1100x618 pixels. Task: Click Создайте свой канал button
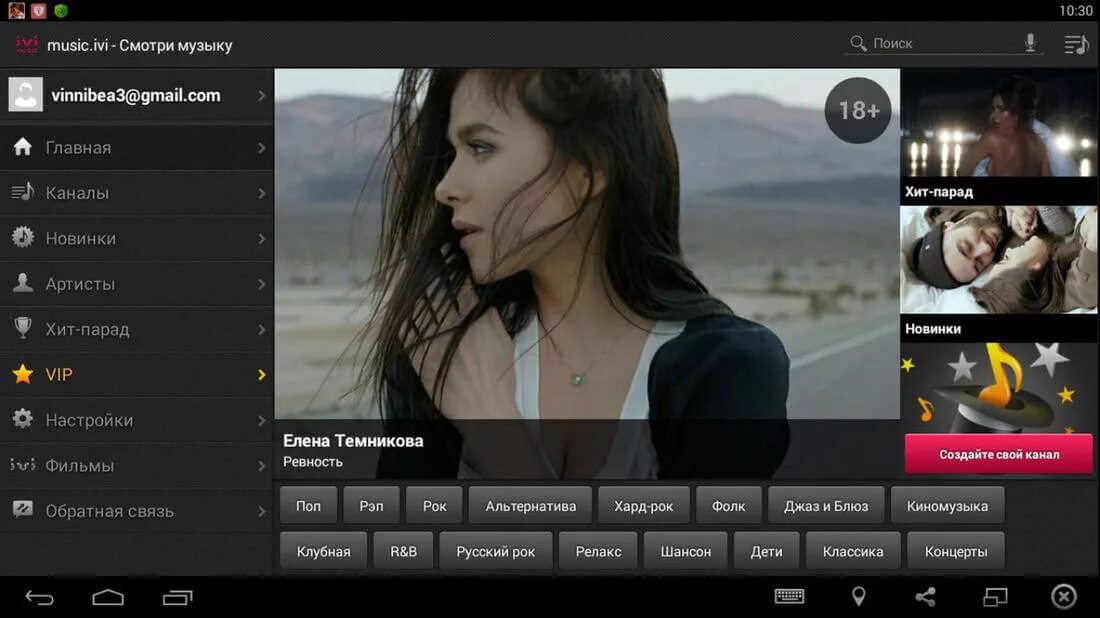(998, 454)
